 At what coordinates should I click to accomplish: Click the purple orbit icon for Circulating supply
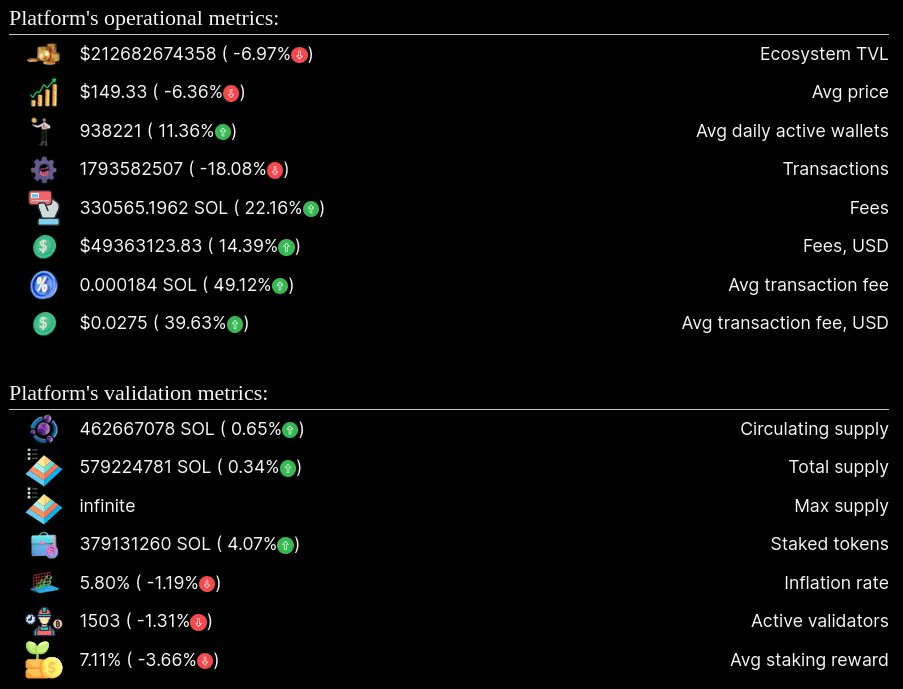[x=44, y=429]
